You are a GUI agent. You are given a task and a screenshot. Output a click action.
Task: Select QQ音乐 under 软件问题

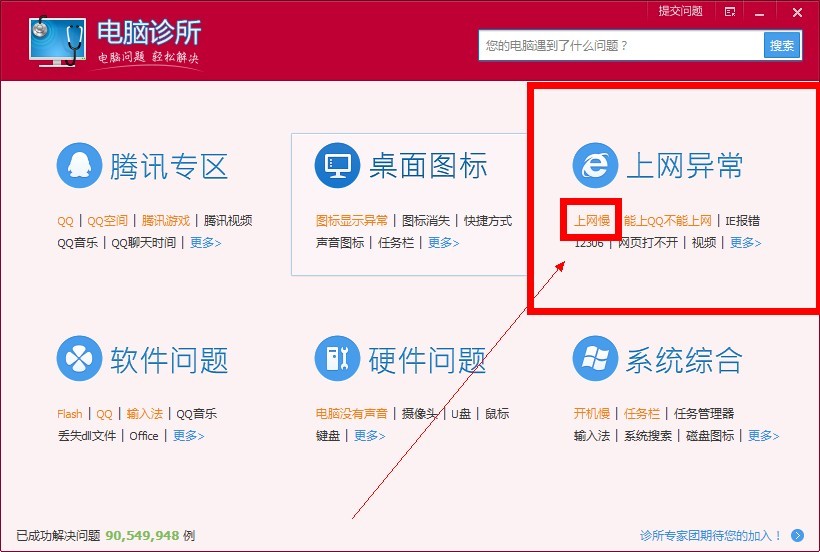tap(197, 414)
